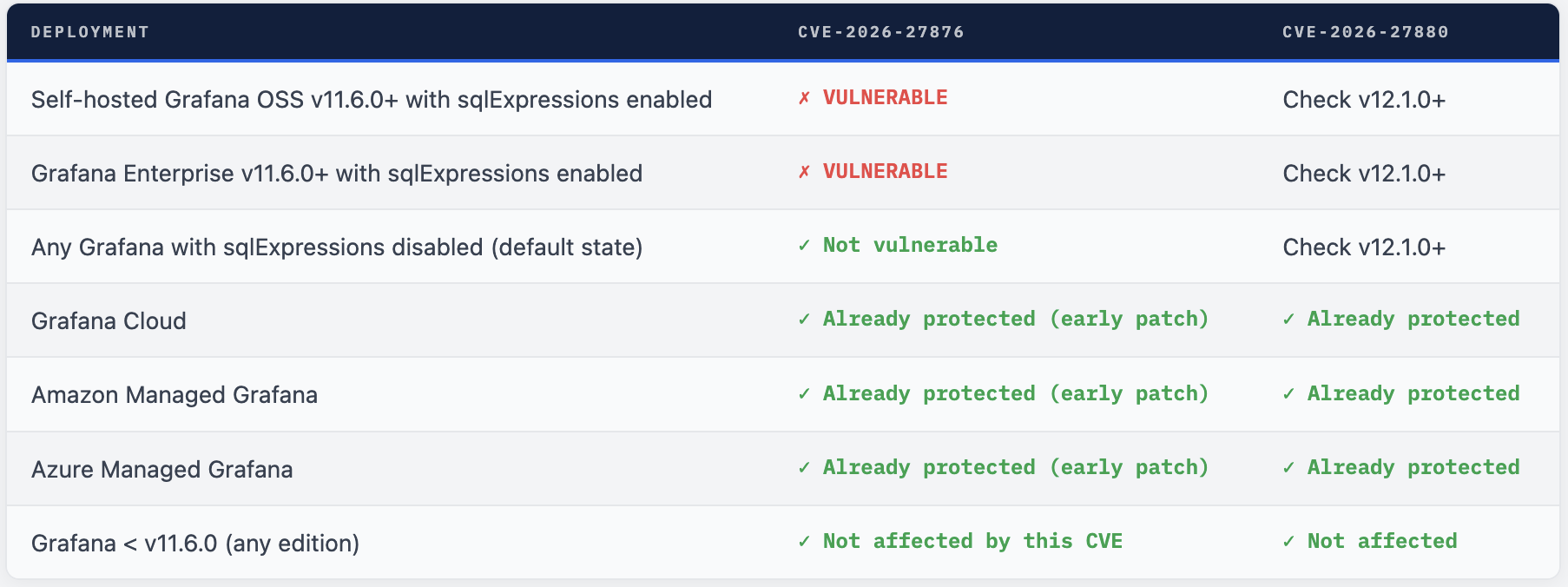Click the Grafana Cloud deployment cell
The height and width of the screenshot is (587, 1568).
tap(109, 321)
